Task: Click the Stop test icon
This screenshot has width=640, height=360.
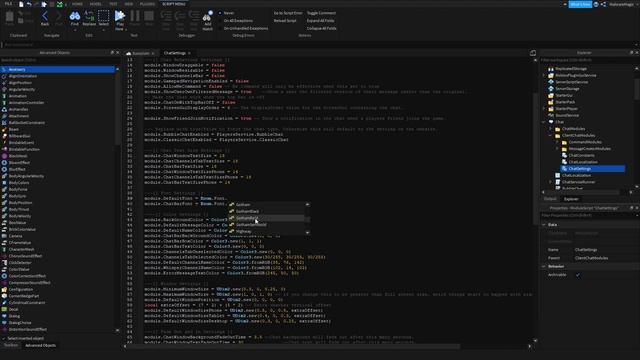Action: tap(149, 16)
